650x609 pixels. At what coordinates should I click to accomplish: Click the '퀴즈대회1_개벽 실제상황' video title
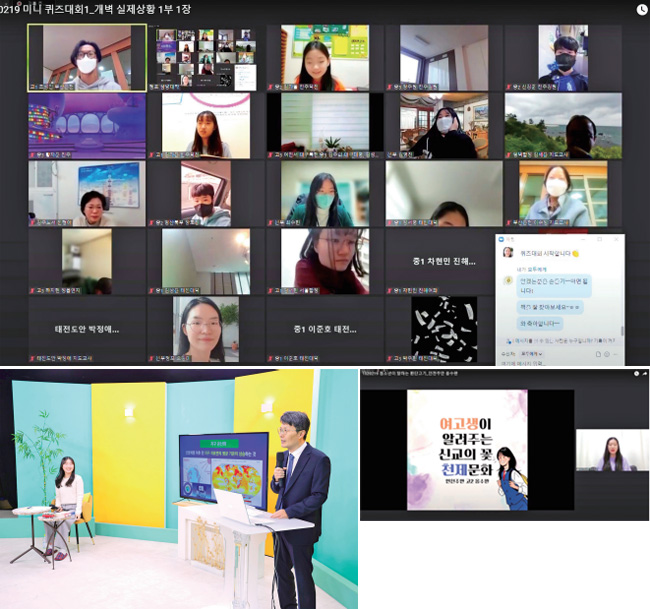click(108, 9)
